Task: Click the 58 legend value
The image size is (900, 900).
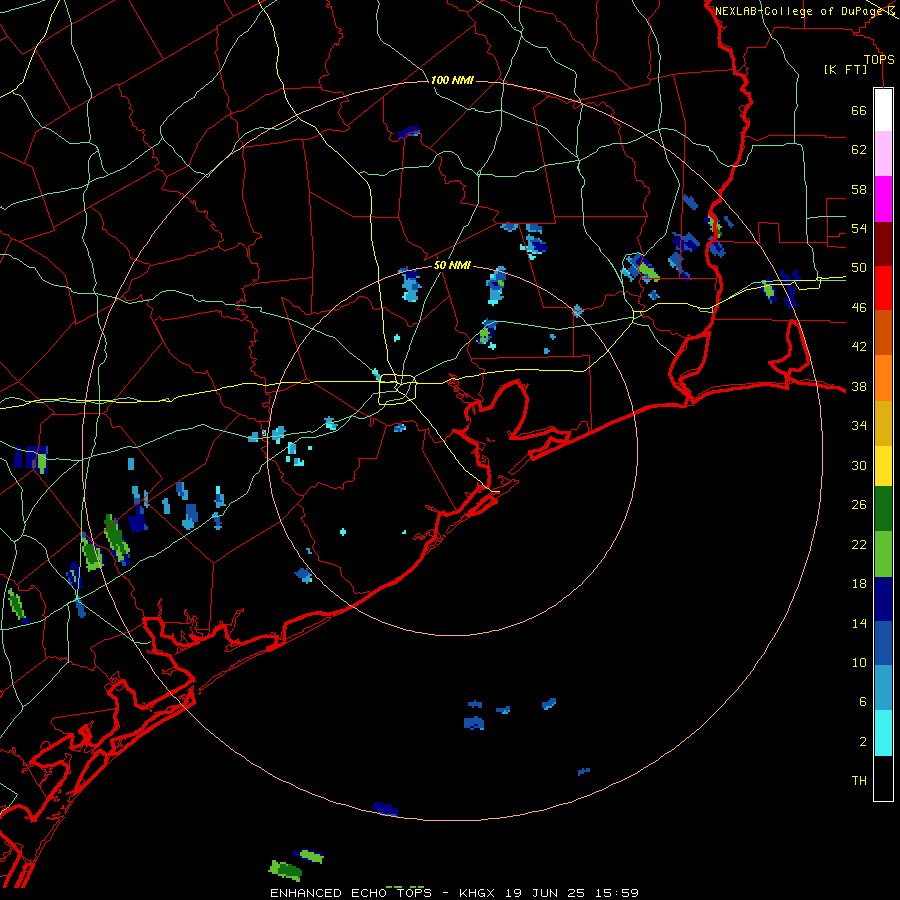Action: 859,189
